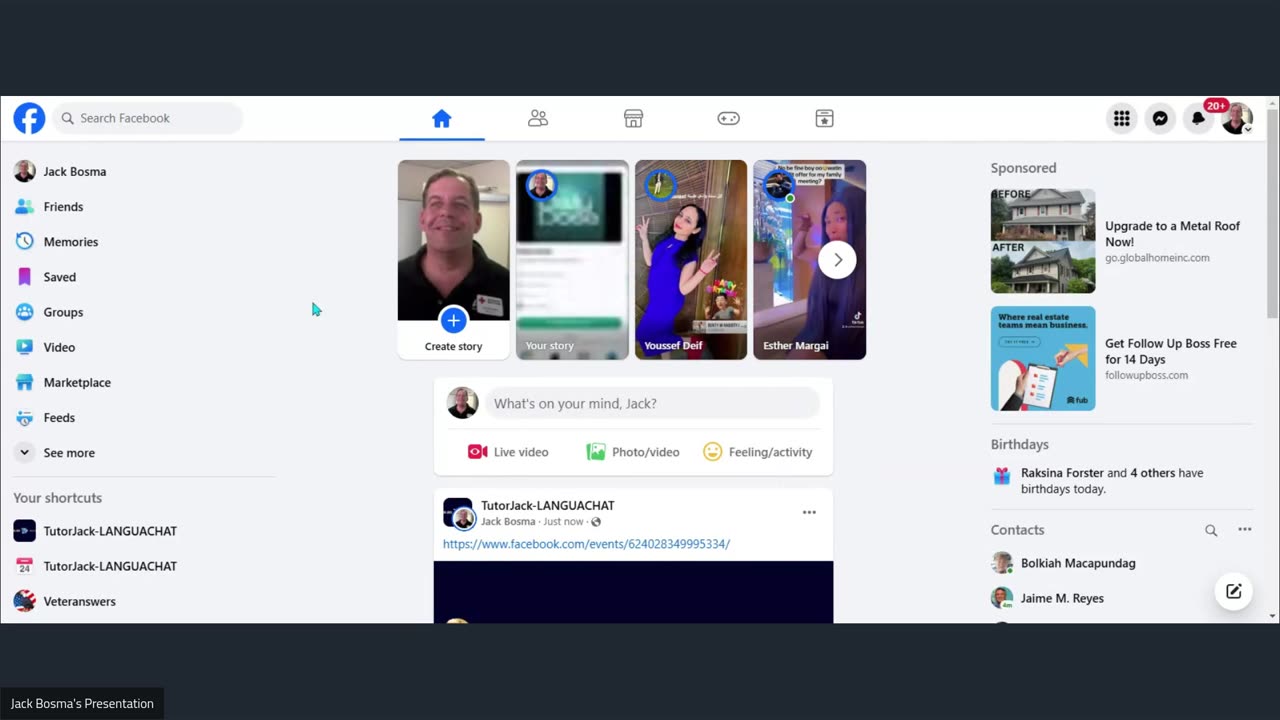View Your story card
1280x720 pixels.
pyautogui.click(x=572, y=260)
